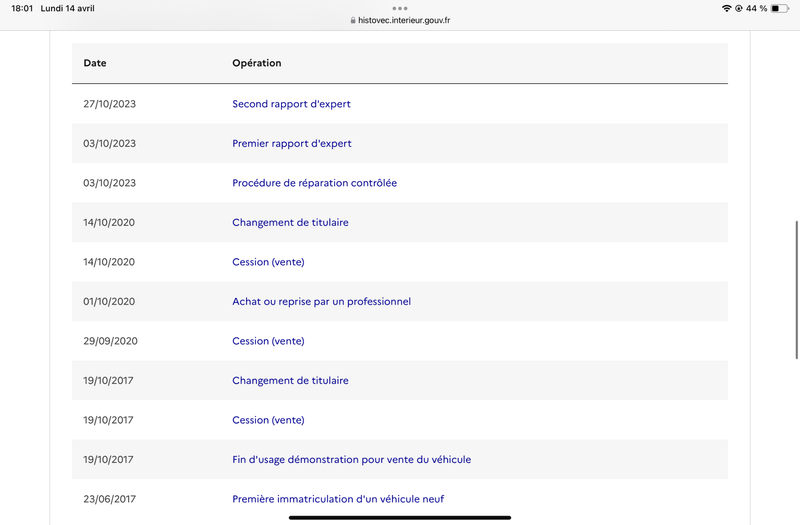Tap the histovec.interieur.gouv.fr address bar
The height and width of the screenshot is (525, 800).
pyautogui.click(x=400, y=20)
